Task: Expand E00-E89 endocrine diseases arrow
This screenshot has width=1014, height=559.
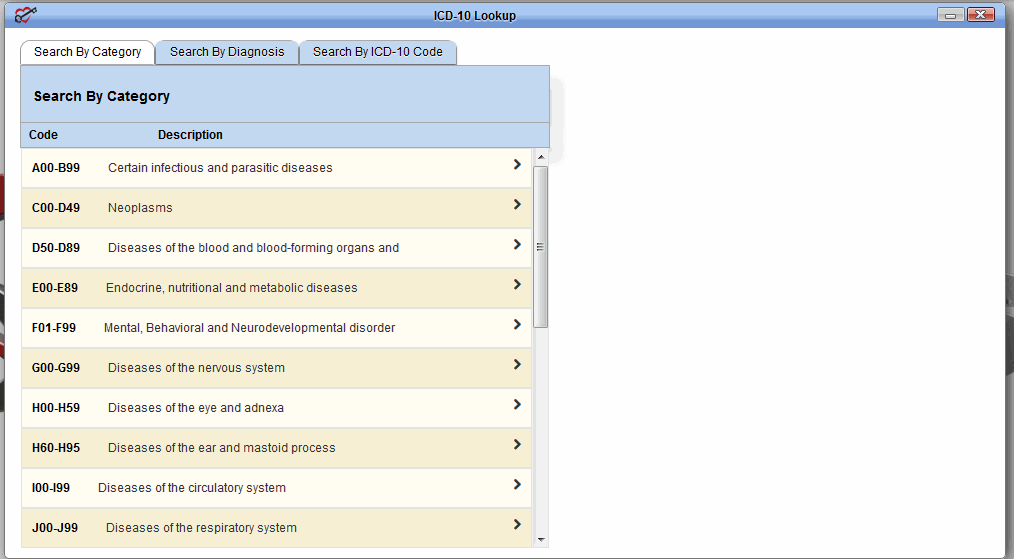Action: 517,285
